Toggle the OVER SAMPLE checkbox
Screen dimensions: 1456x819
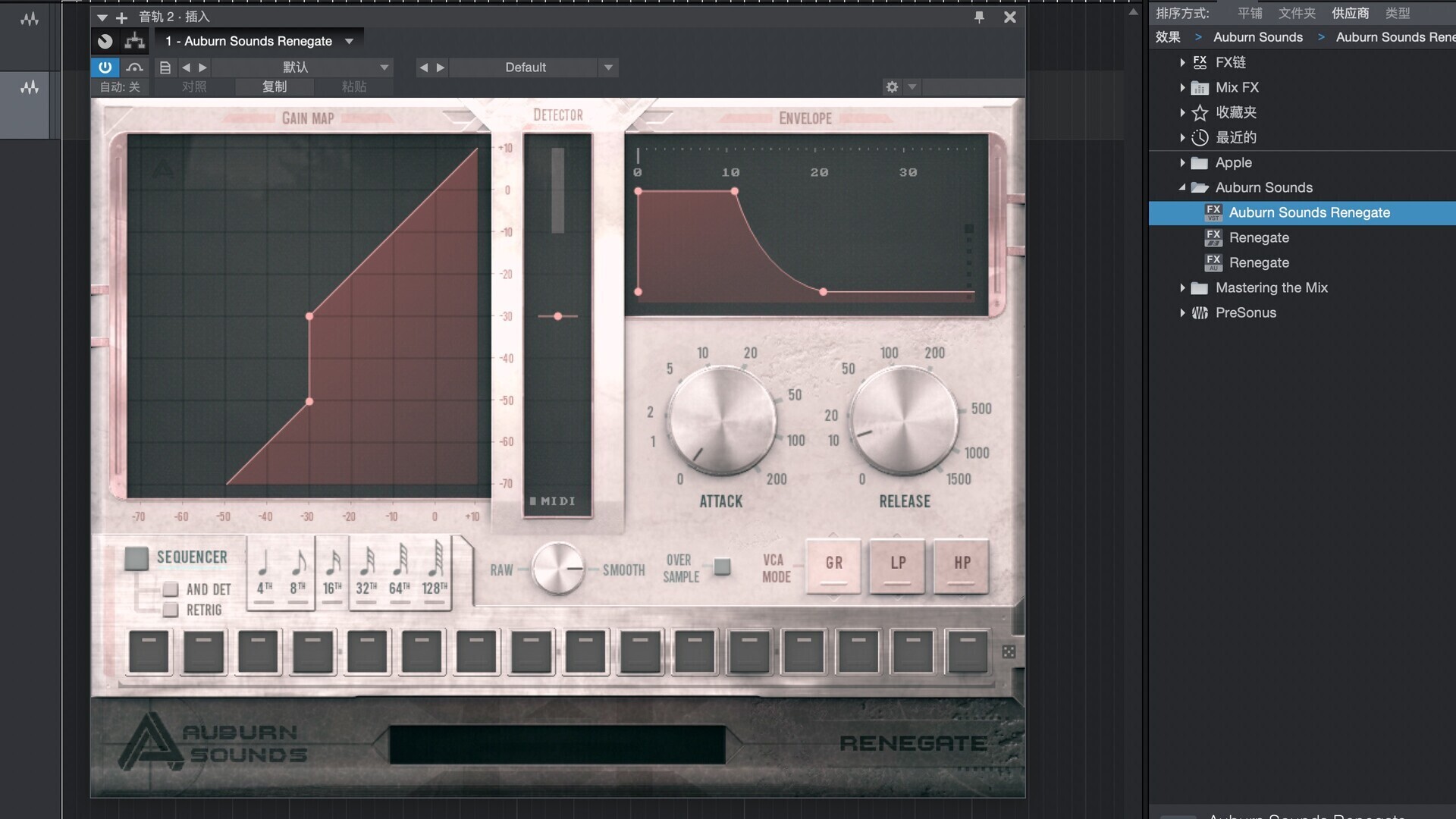[x=723, y=566]
